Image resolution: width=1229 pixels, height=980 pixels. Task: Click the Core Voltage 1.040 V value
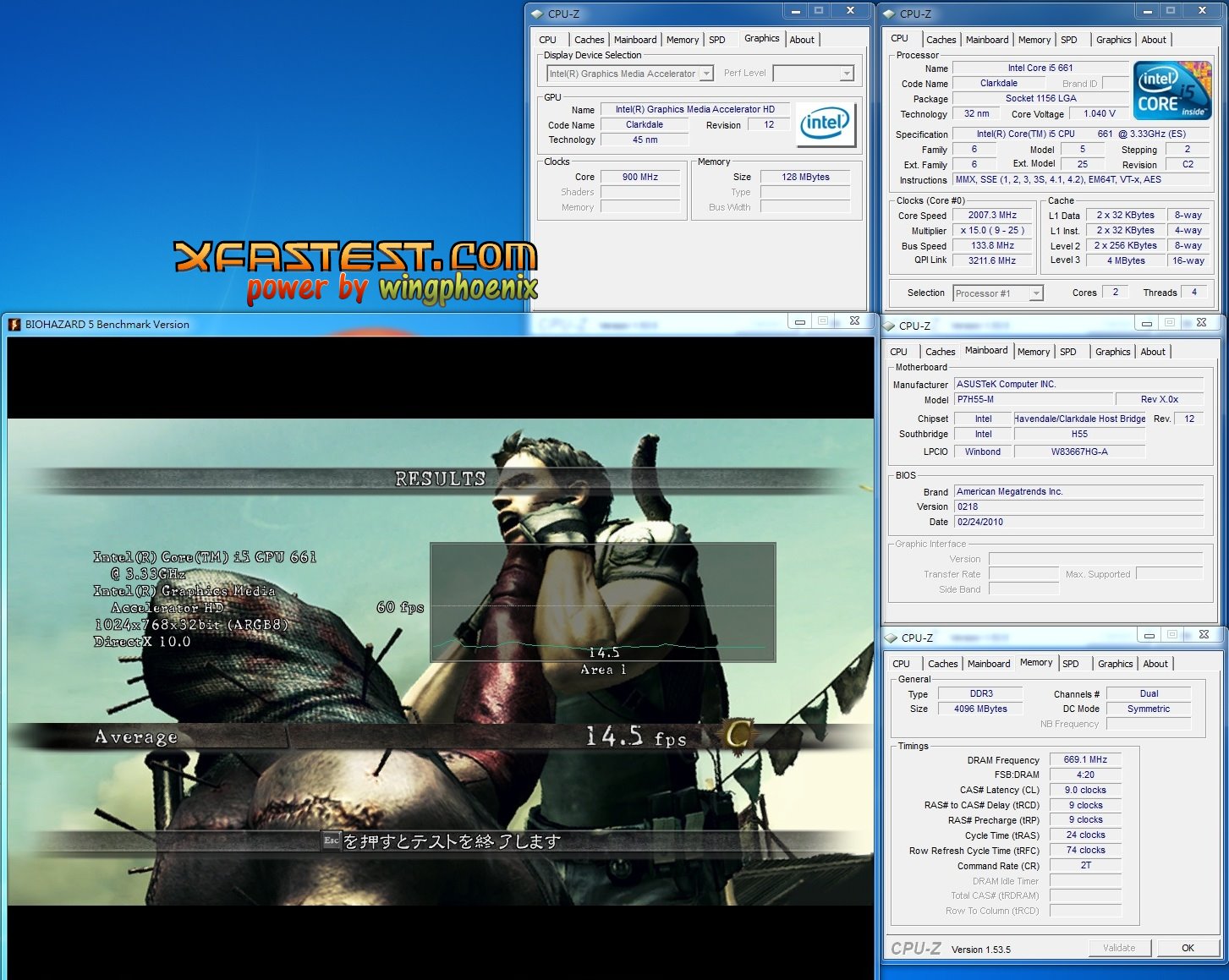1099,113
